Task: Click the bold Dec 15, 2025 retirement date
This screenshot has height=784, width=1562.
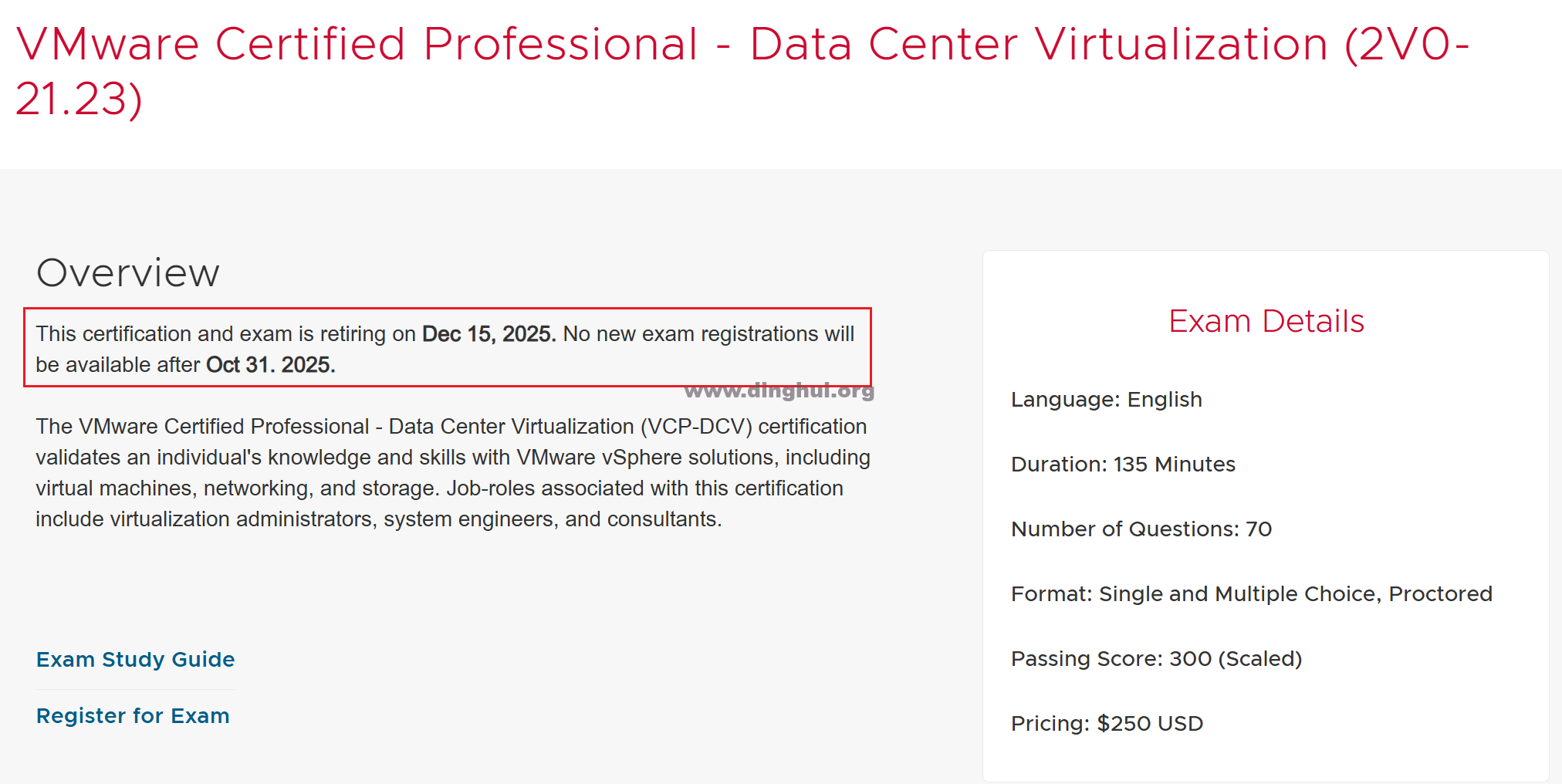Action: [x=489, y=334]
